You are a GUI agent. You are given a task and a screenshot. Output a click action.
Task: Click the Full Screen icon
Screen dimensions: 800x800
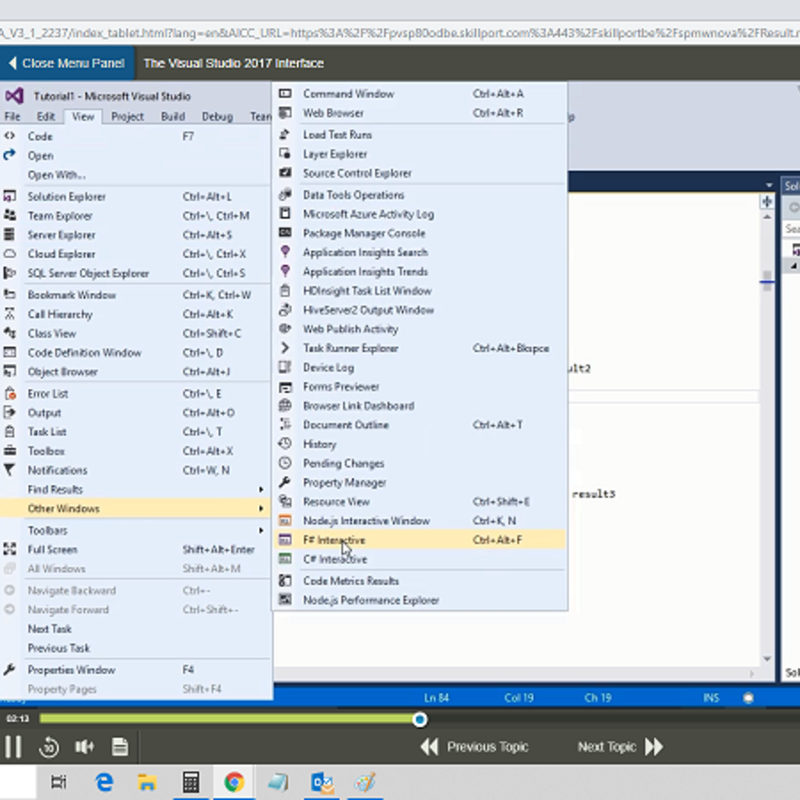[10, 549]
